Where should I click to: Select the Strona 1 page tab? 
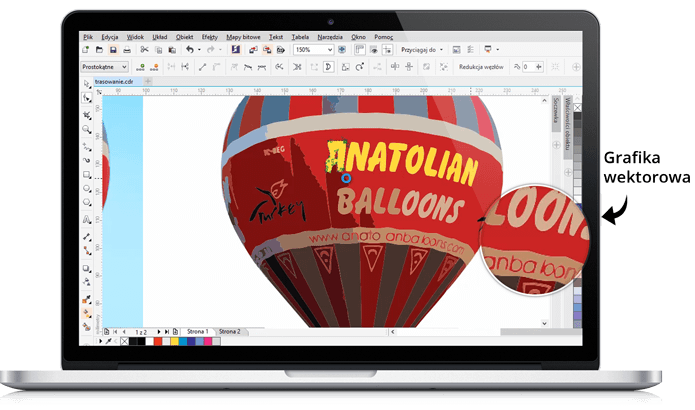(198, 330)
